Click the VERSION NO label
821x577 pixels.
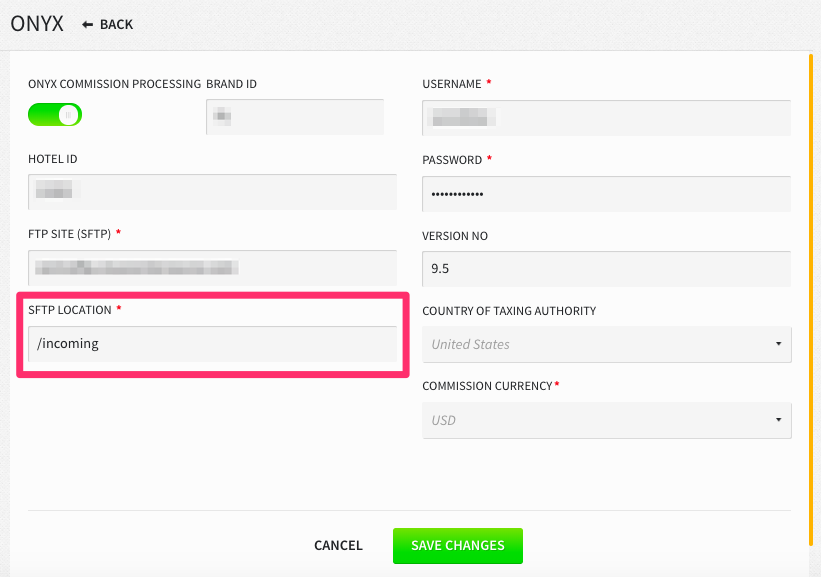tap(454, 236)
